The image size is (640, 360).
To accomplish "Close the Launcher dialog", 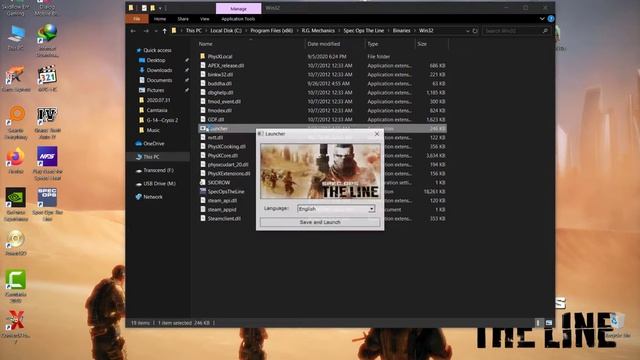I will [x=377, y=133].
